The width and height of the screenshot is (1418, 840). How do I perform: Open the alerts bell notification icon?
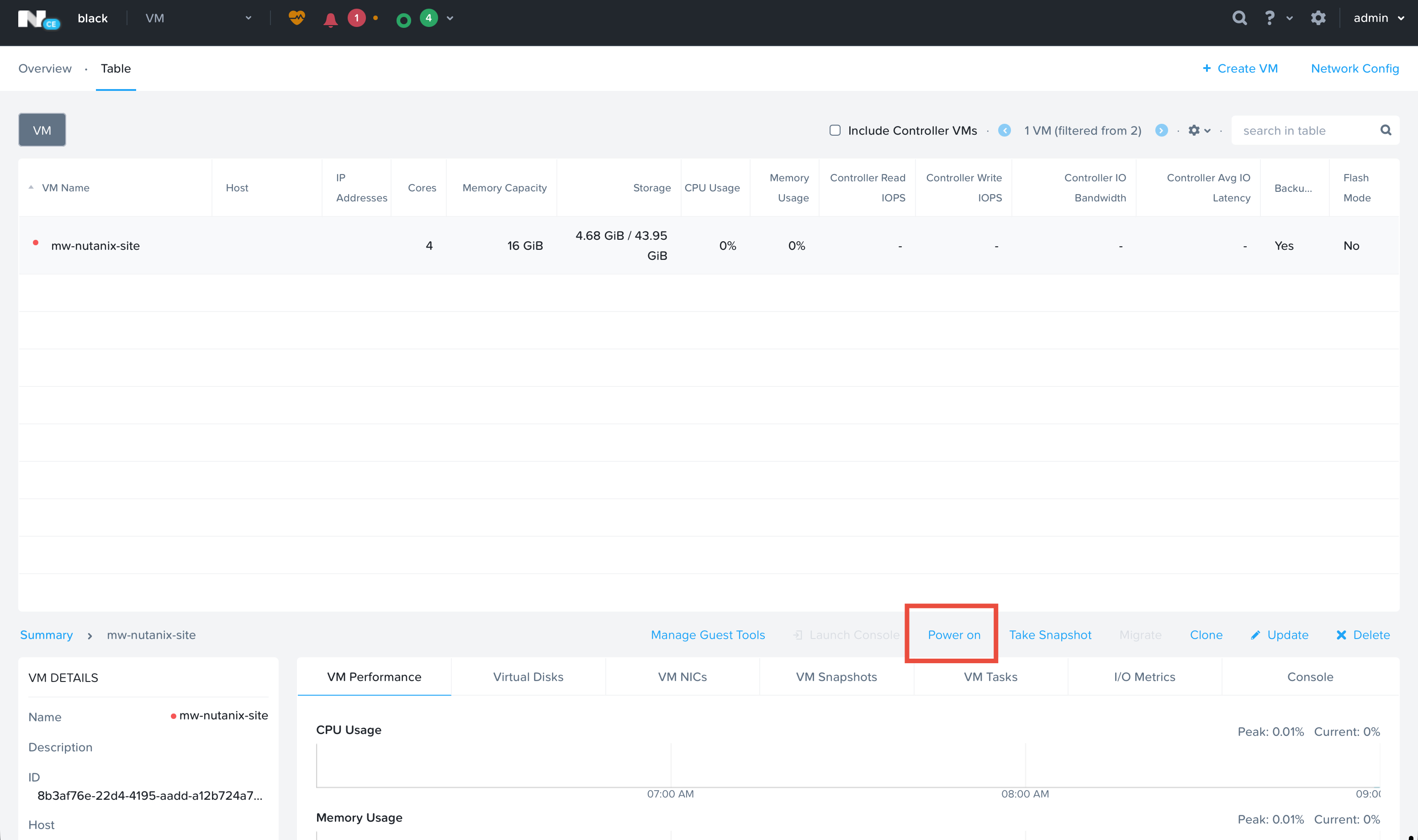331,19
